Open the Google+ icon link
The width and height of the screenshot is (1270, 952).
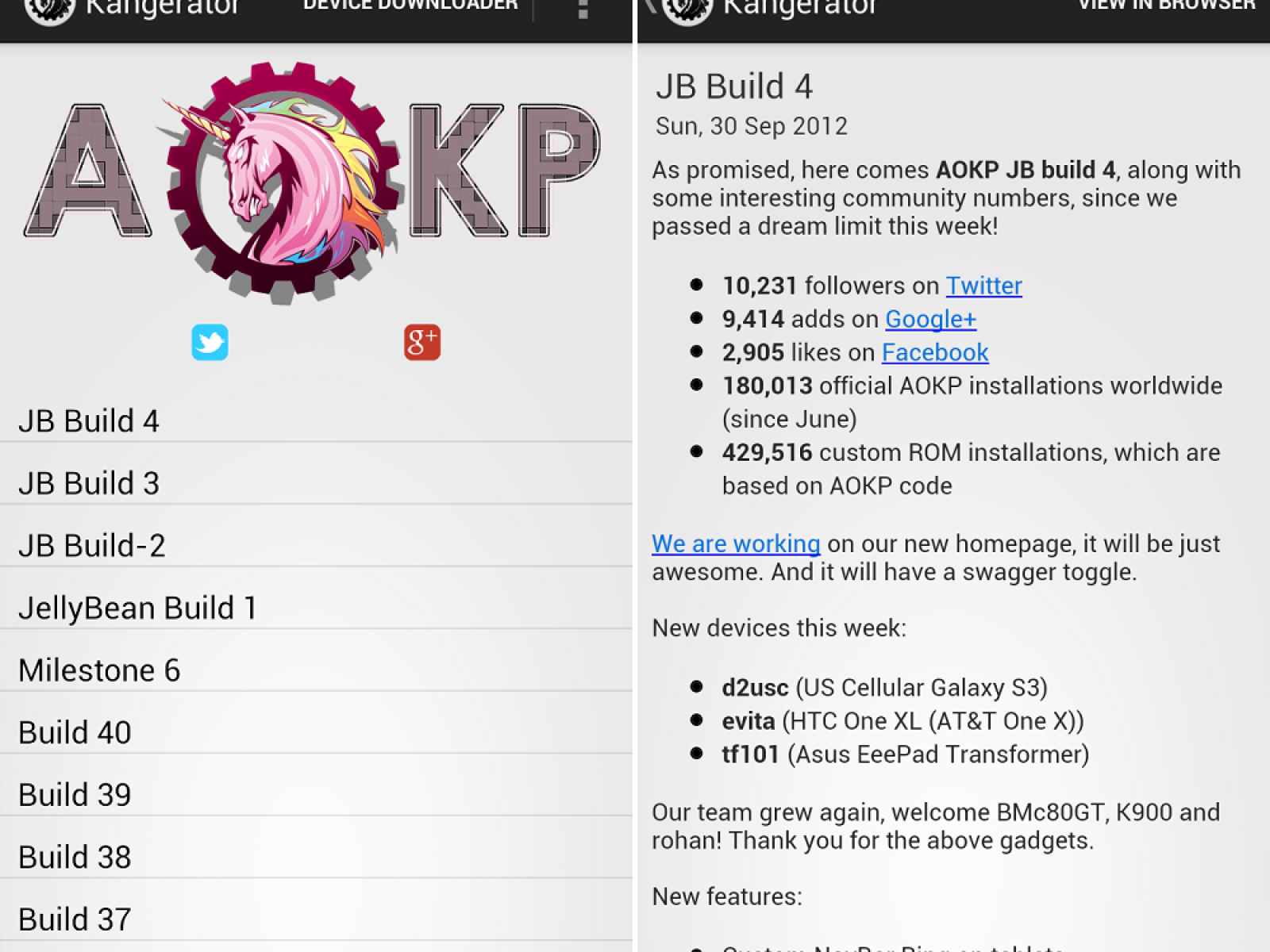click(x=421, y=342)
